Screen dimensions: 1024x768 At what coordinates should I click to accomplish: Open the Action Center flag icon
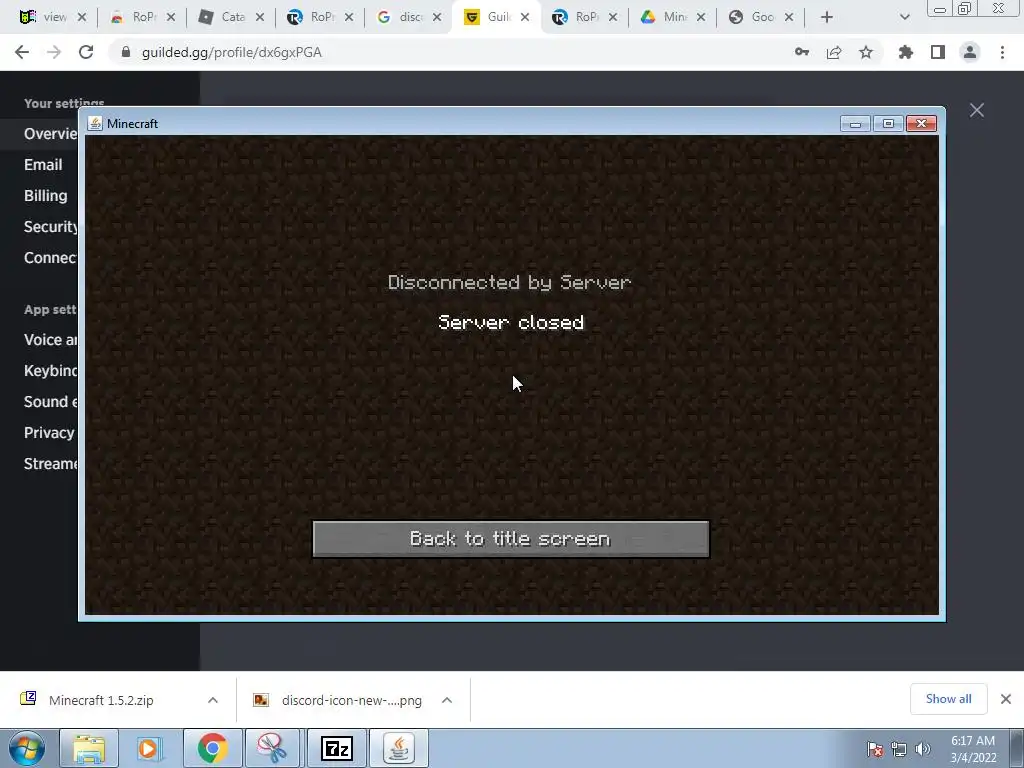874,749
